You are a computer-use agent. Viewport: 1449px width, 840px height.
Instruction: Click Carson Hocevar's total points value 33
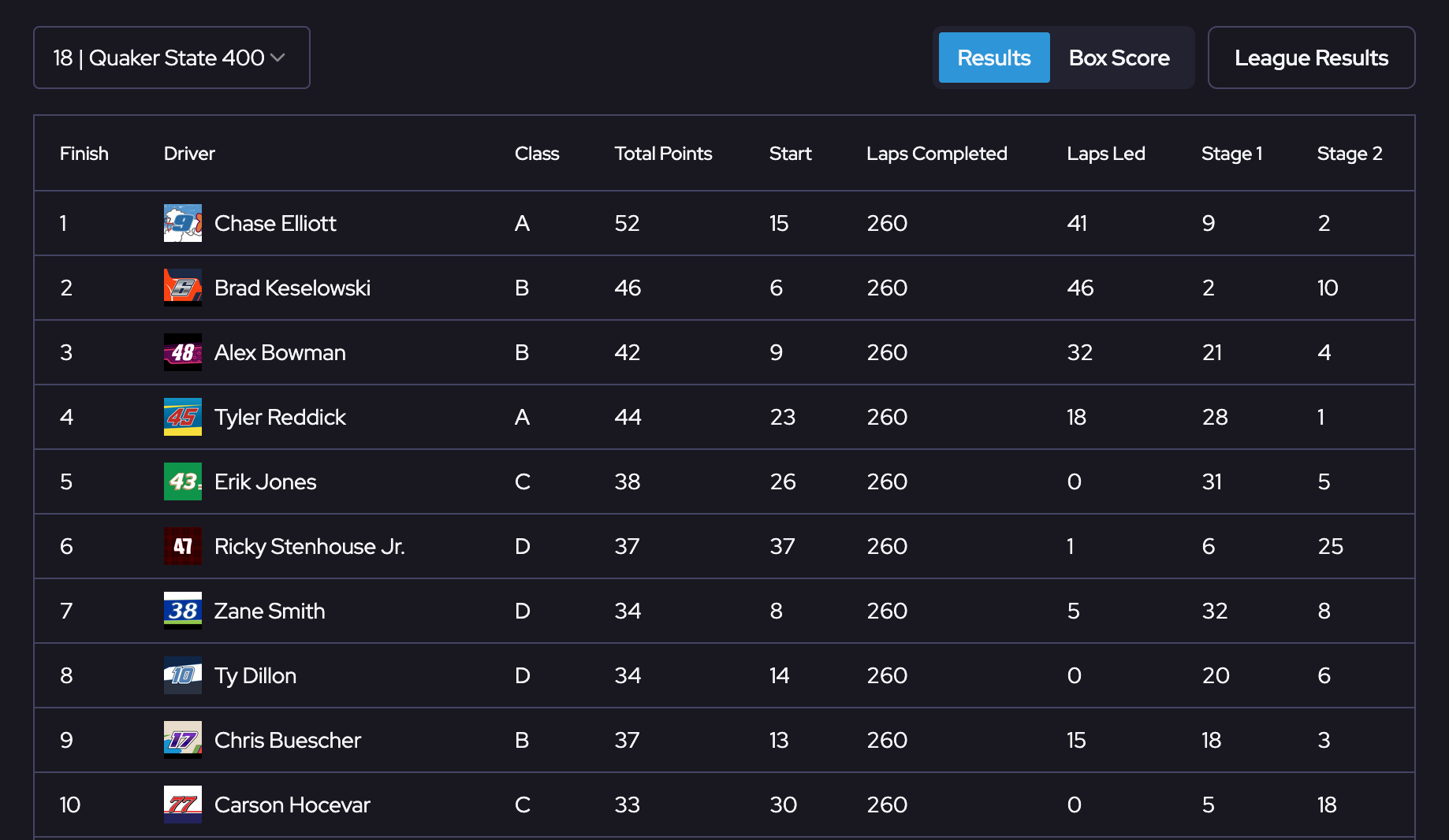628,805
